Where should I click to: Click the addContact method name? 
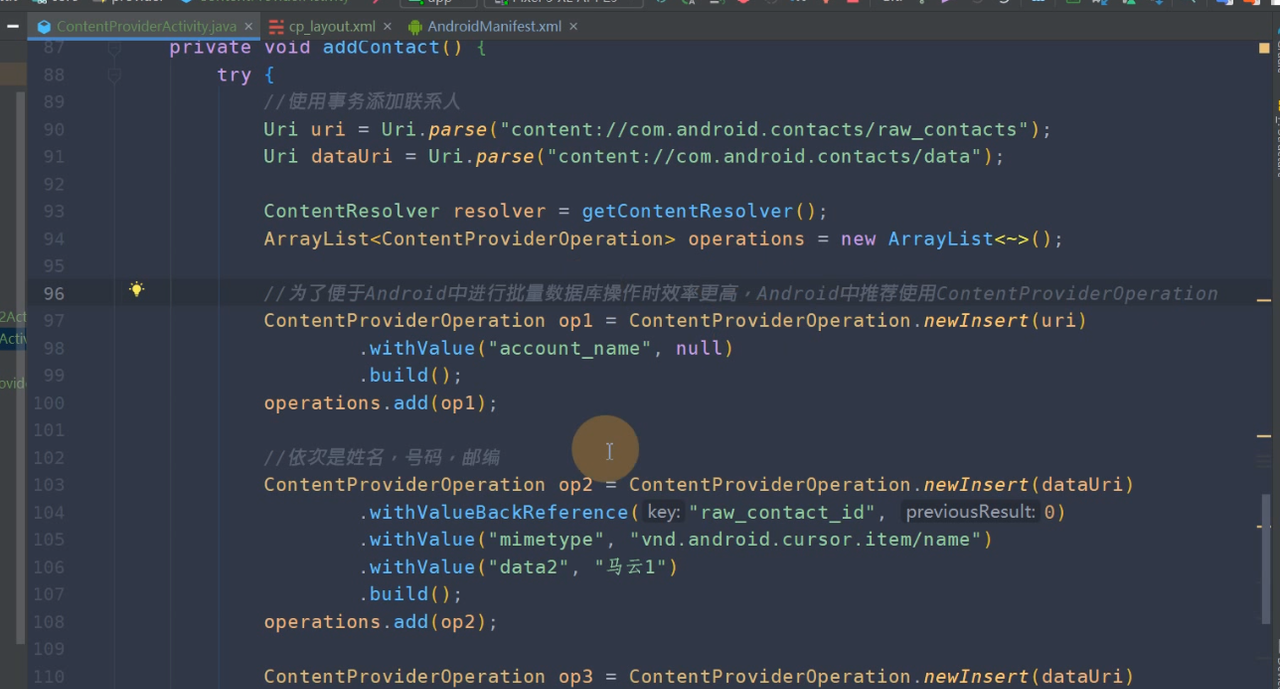click(x=380, y=47)
